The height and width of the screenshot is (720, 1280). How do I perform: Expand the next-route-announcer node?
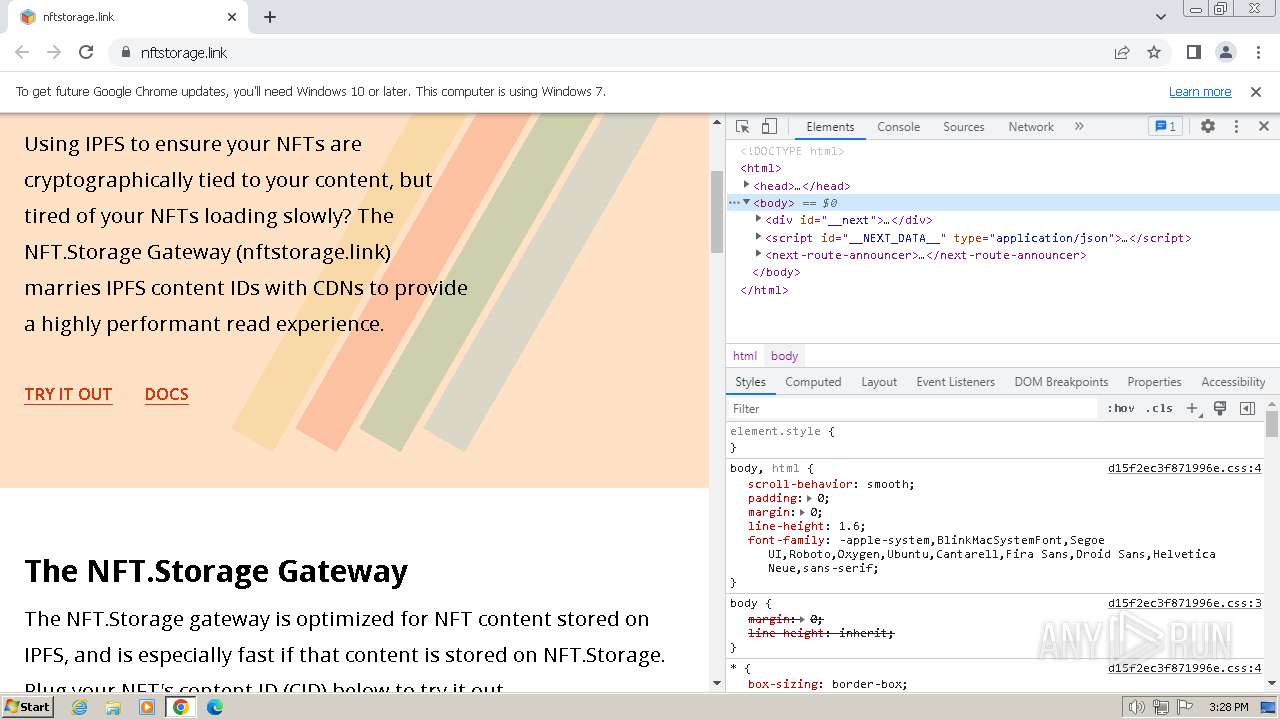[x=758, y=254]
